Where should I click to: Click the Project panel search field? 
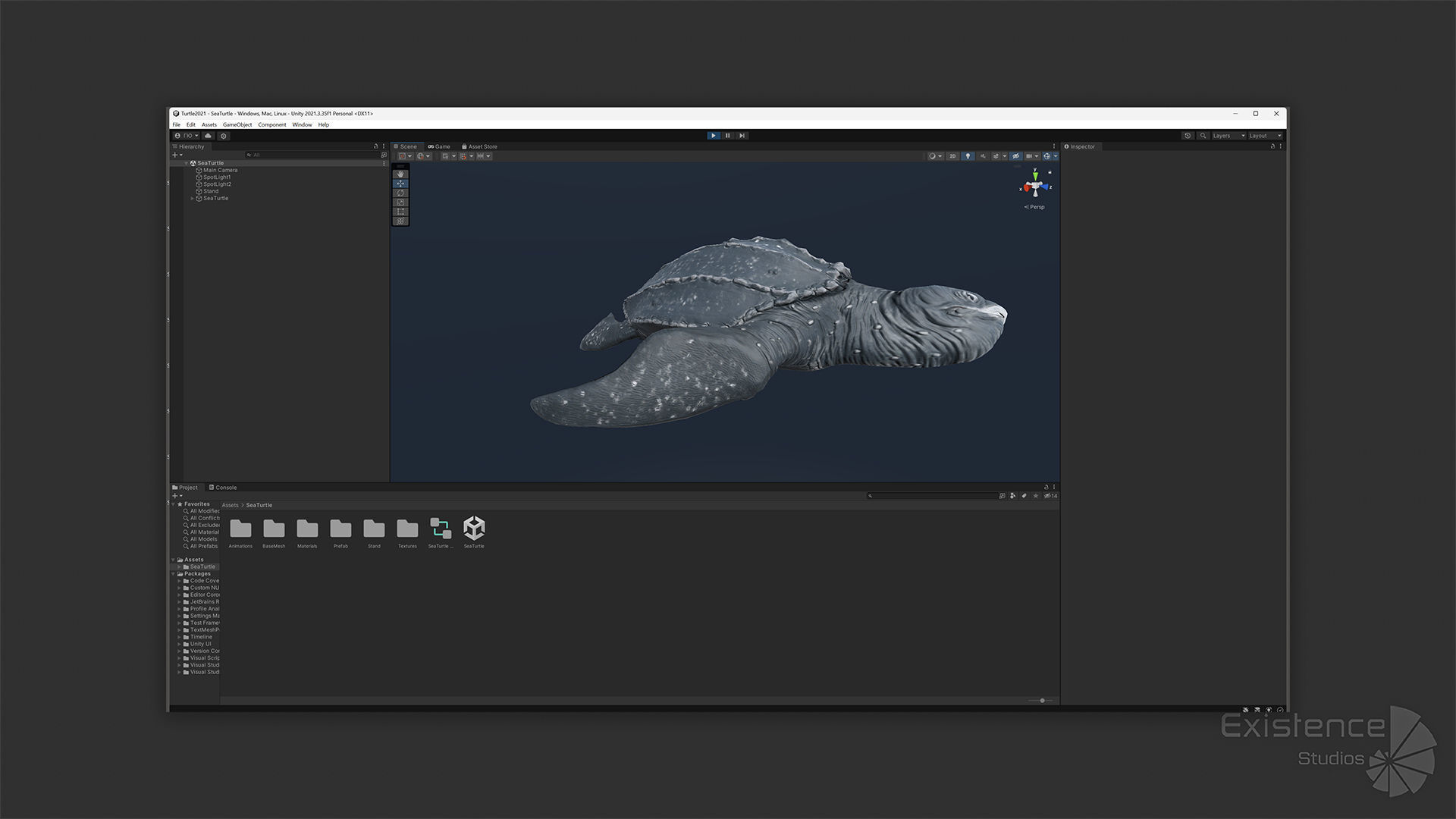click(x=933, y=496)
